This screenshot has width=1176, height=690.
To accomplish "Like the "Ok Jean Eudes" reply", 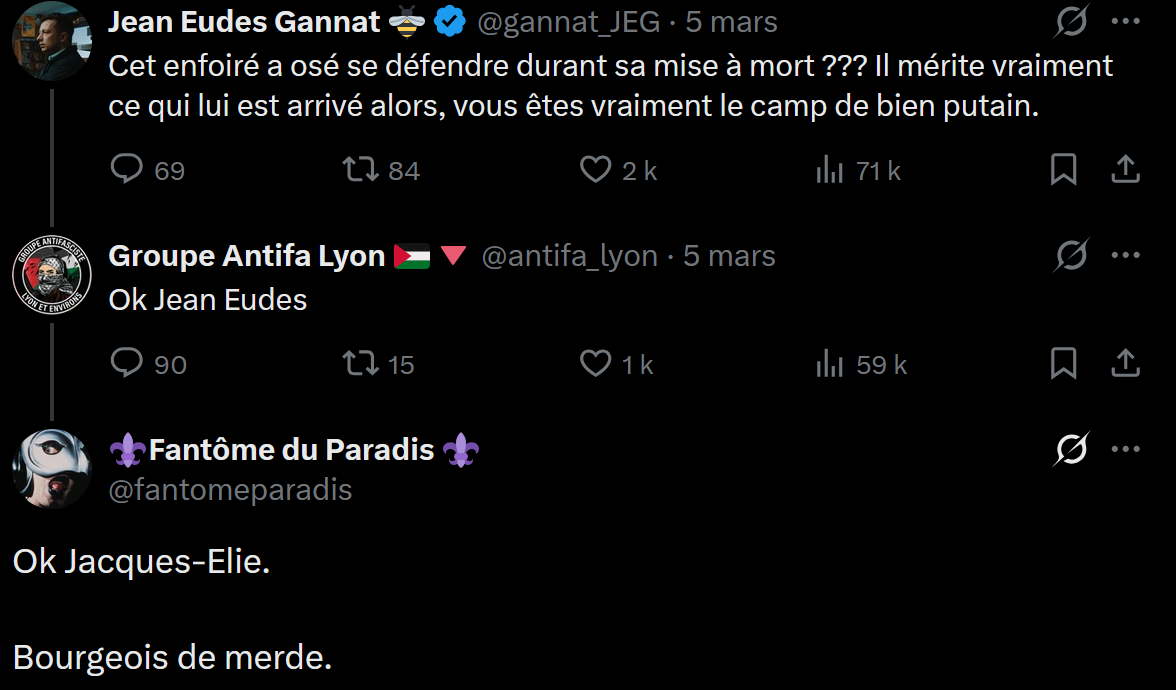I will coord(596,364).
